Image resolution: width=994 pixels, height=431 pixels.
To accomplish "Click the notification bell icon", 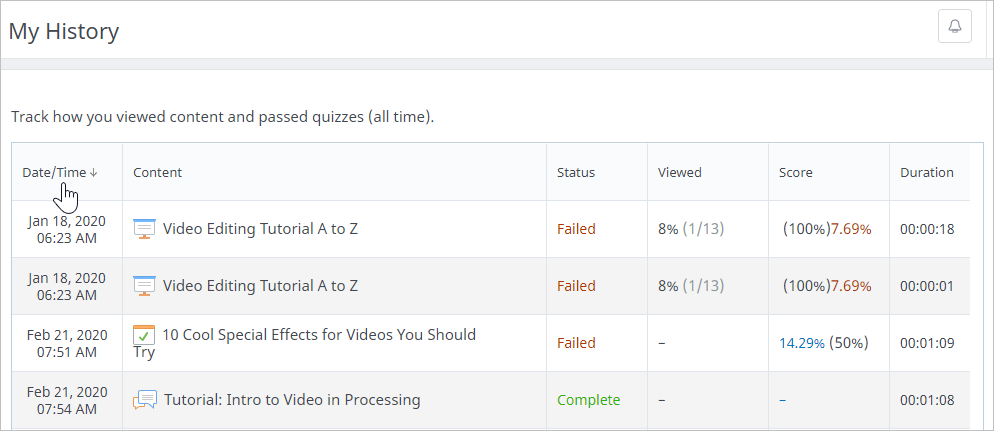I will point(955,26).
